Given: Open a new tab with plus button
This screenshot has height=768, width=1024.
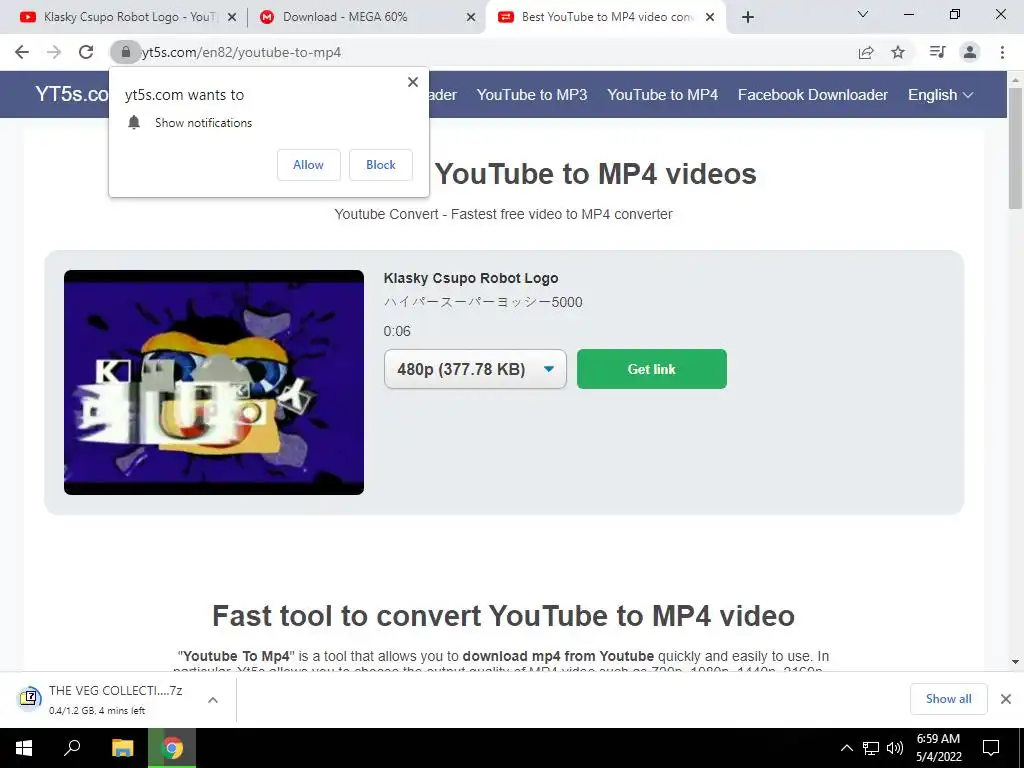Looking at the screenshot, I should tap(748, 17).
